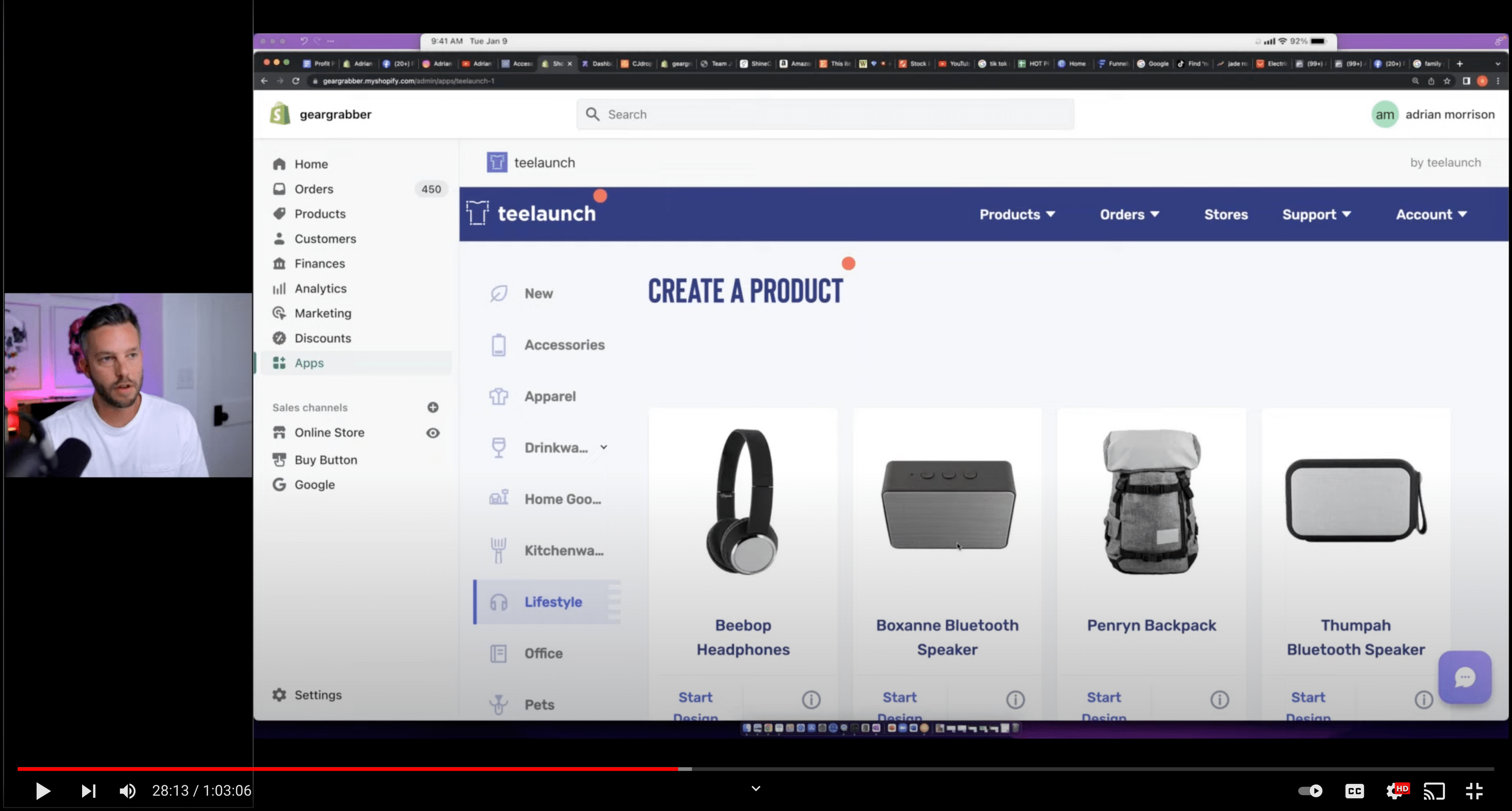Show info for Boxanne Bluetooth Speaker
Image resolution: width=1512 pixels, height=811 pixels.
tap(1016, 700)
